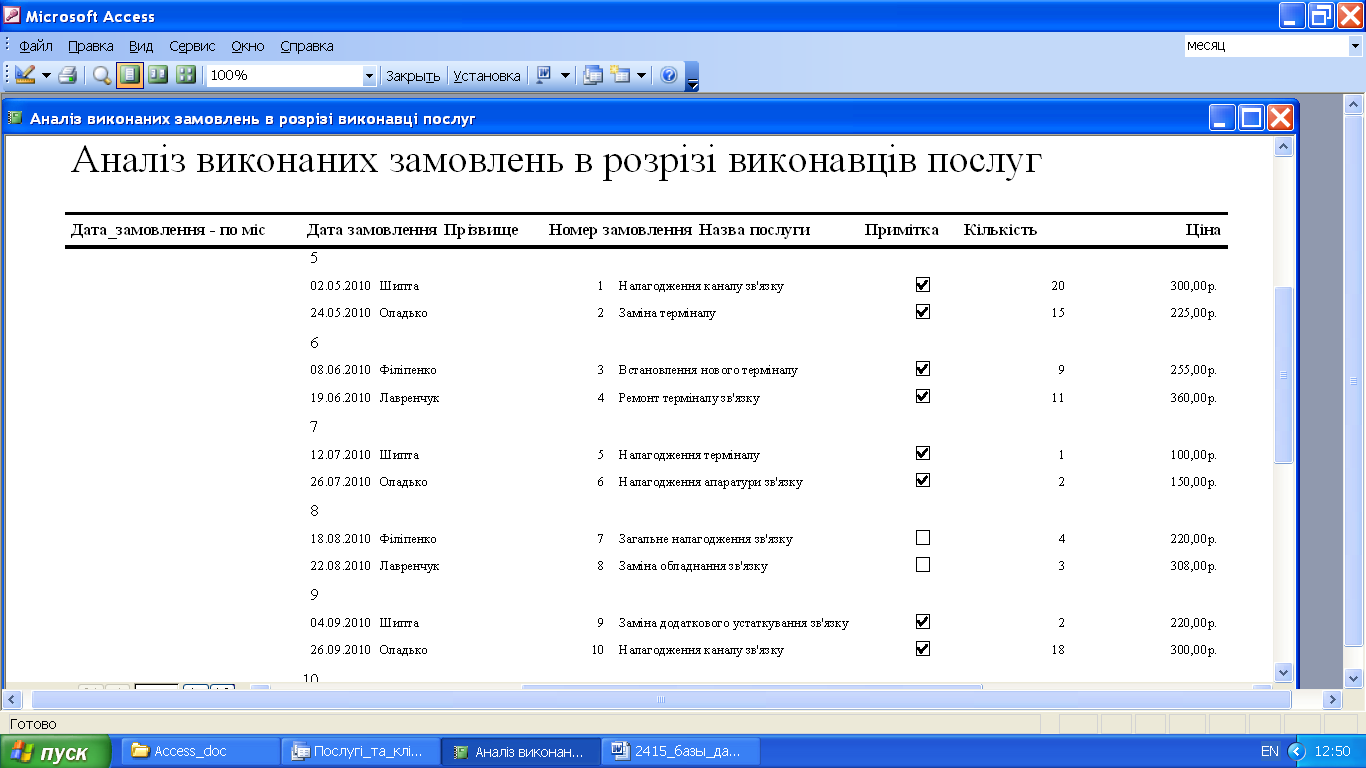The height and width of the screenshot is (768, 1366).
Task: Open the Сервис menu
Action: tap(192, 46)
